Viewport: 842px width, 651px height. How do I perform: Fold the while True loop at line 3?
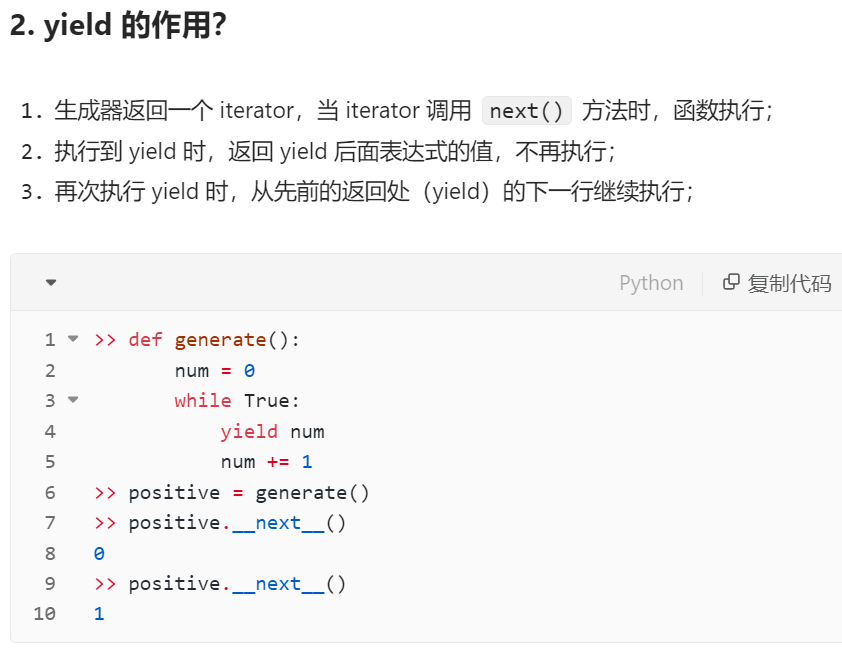[72, 400]
